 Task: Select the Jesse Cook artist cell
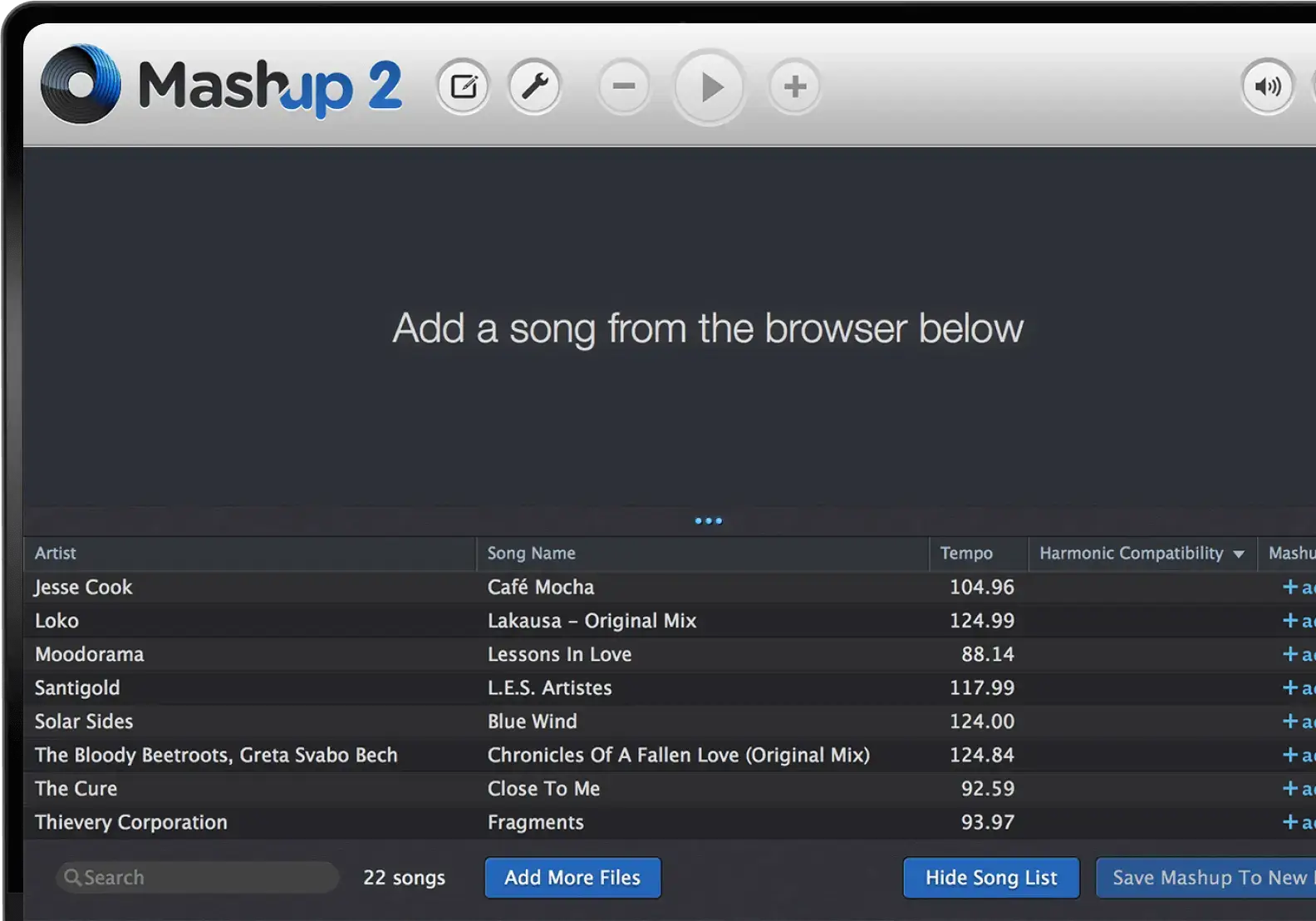pyautogui.click(x=83, y=587)
